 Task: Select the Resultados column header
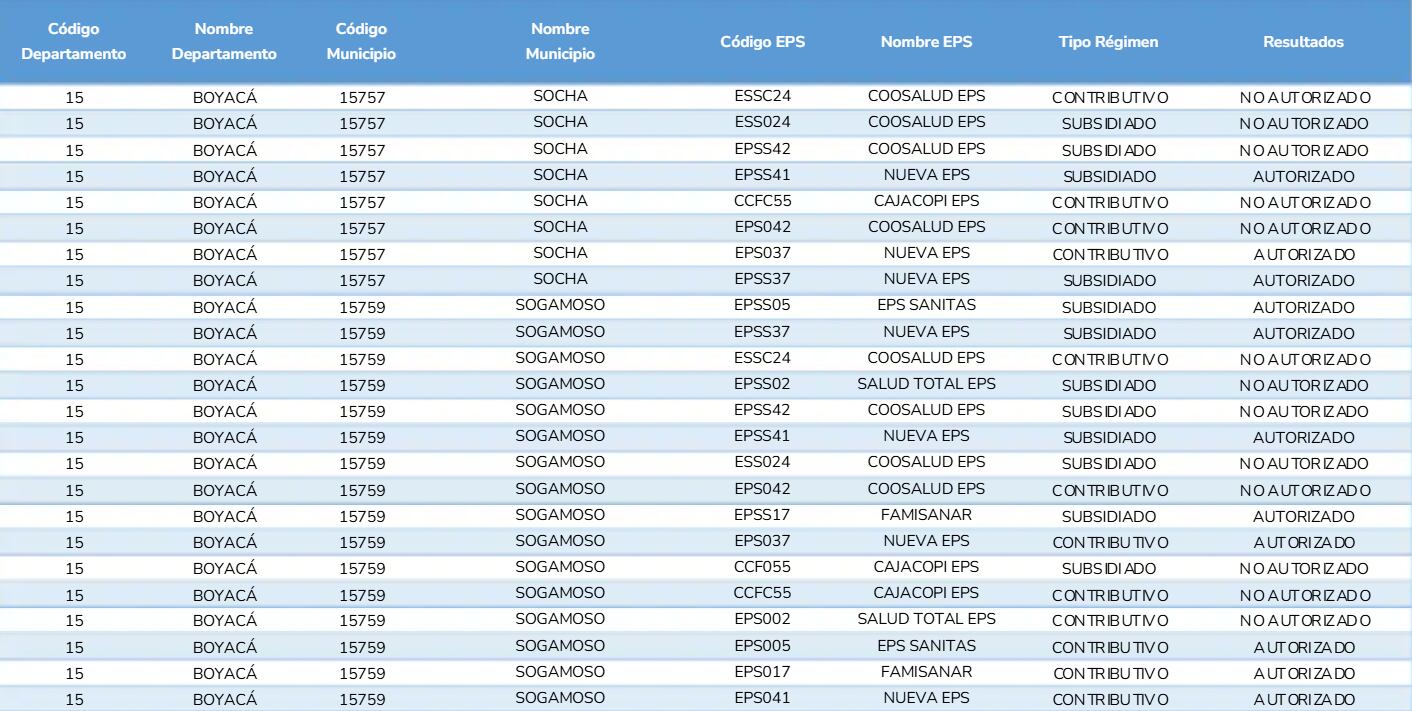click(x=1303, y=42)
